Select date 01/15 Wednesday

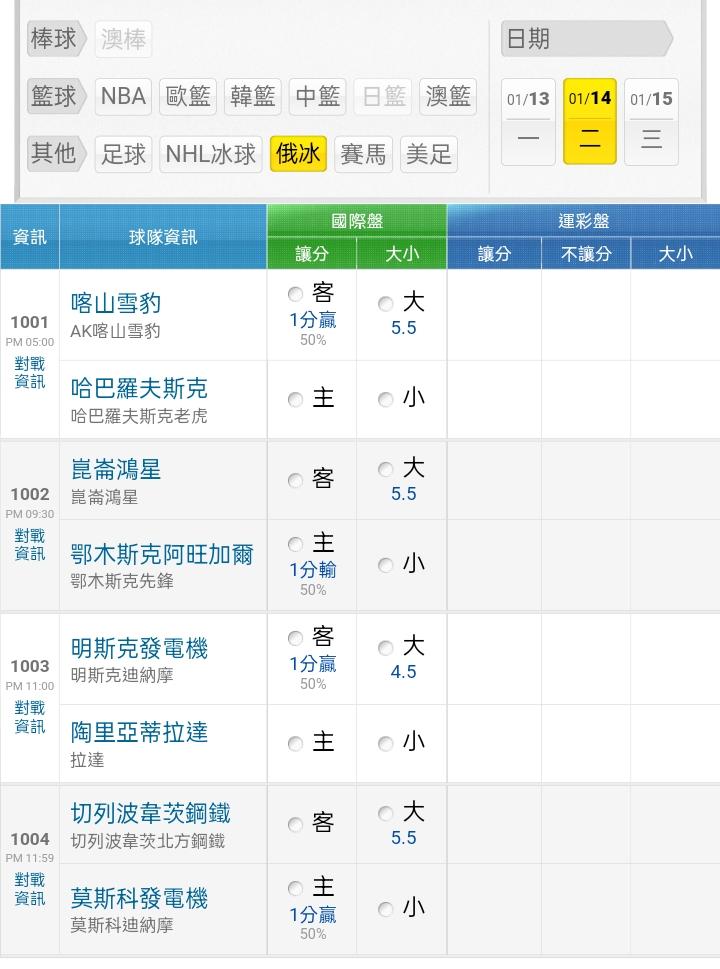point(651,121)
